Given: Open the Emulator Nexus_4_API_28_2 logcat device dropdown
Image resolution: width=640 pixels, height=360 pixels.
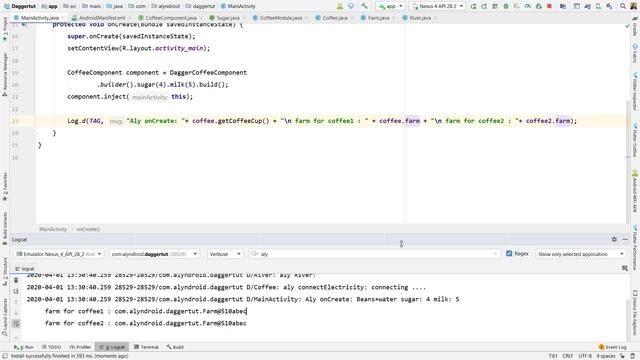Looking at the screenshot, I should tap(58, 254).
